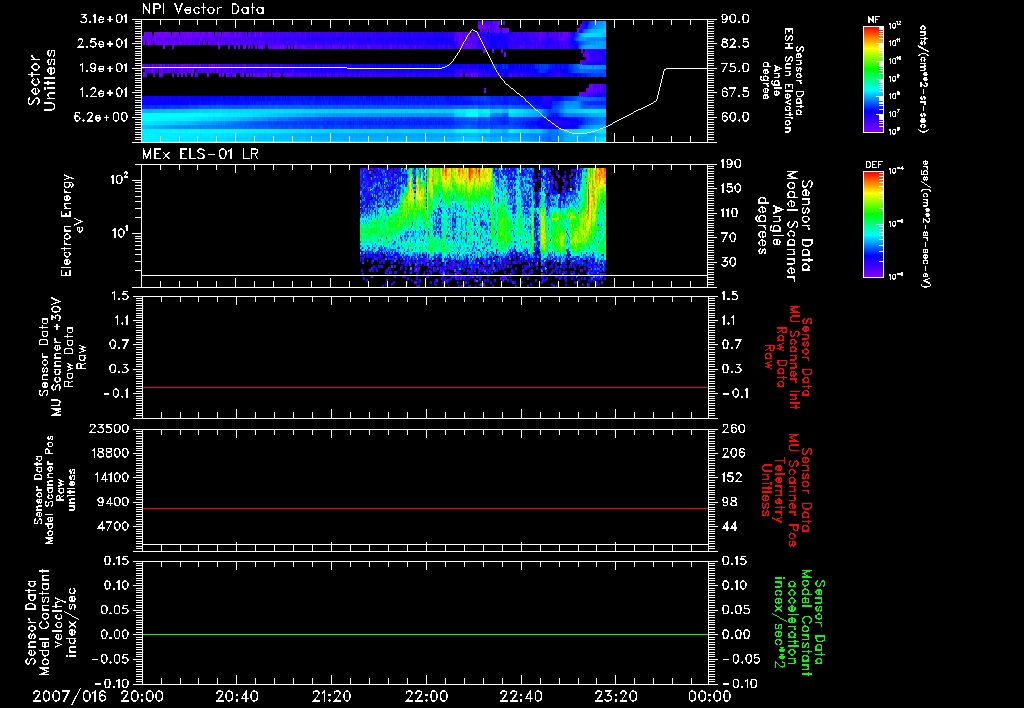Click the 'ESH Sun Elevation Angle' axis label
Screen dimensions: 1024x708
point(783,80)
